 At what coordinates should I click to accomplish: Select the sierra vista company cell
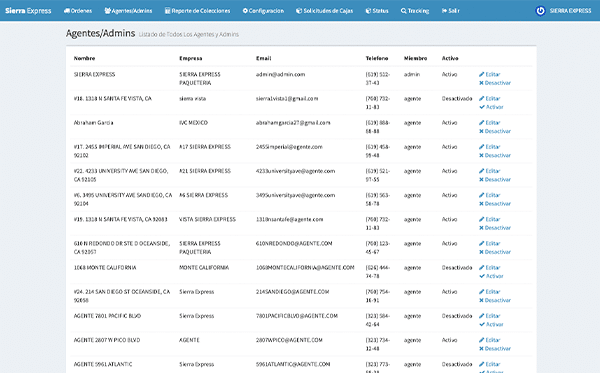192,98
